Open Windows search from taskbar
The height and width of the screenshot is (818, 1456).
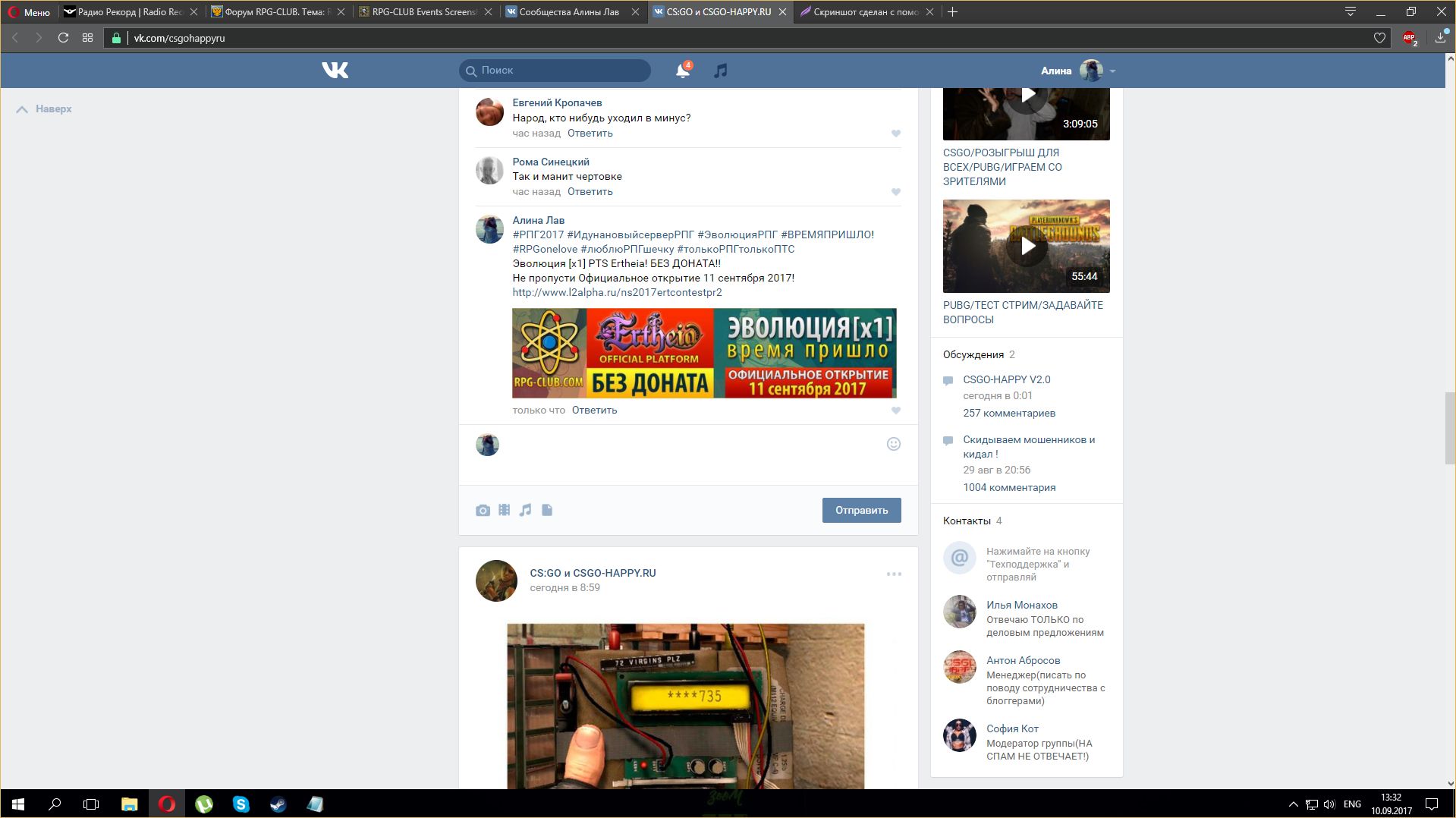(55, 804)
